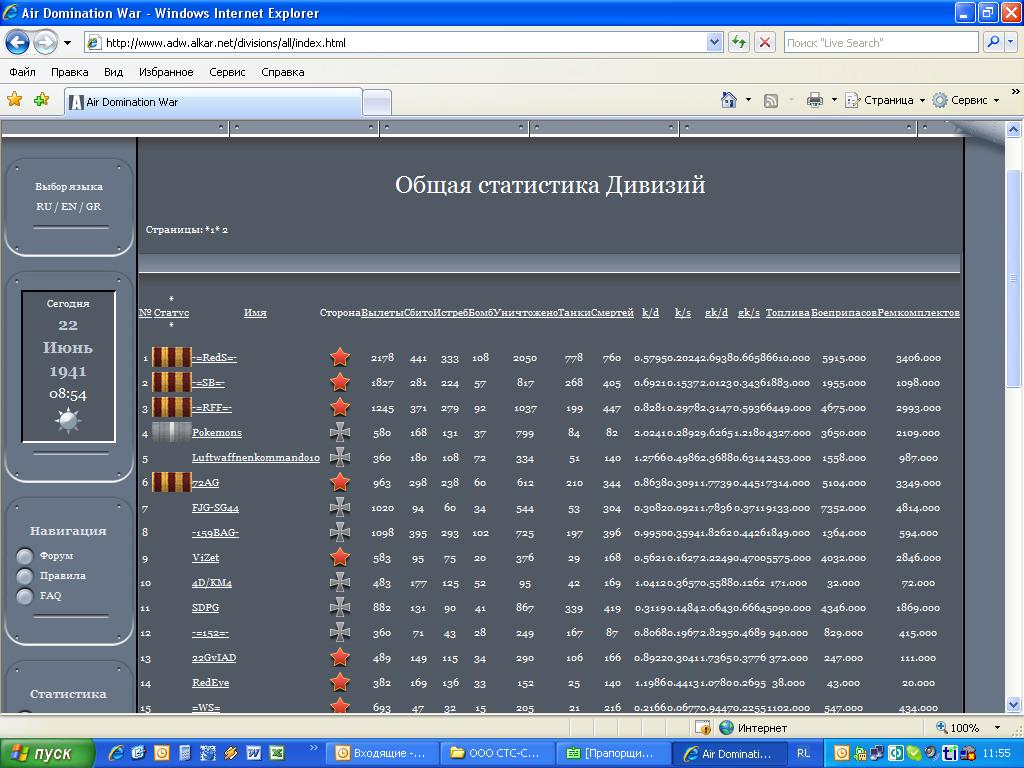Viewport: 1024px width, 768px height.
Task: Launch Excel from the quick launch bar
Action: click(x=277, y=753)
